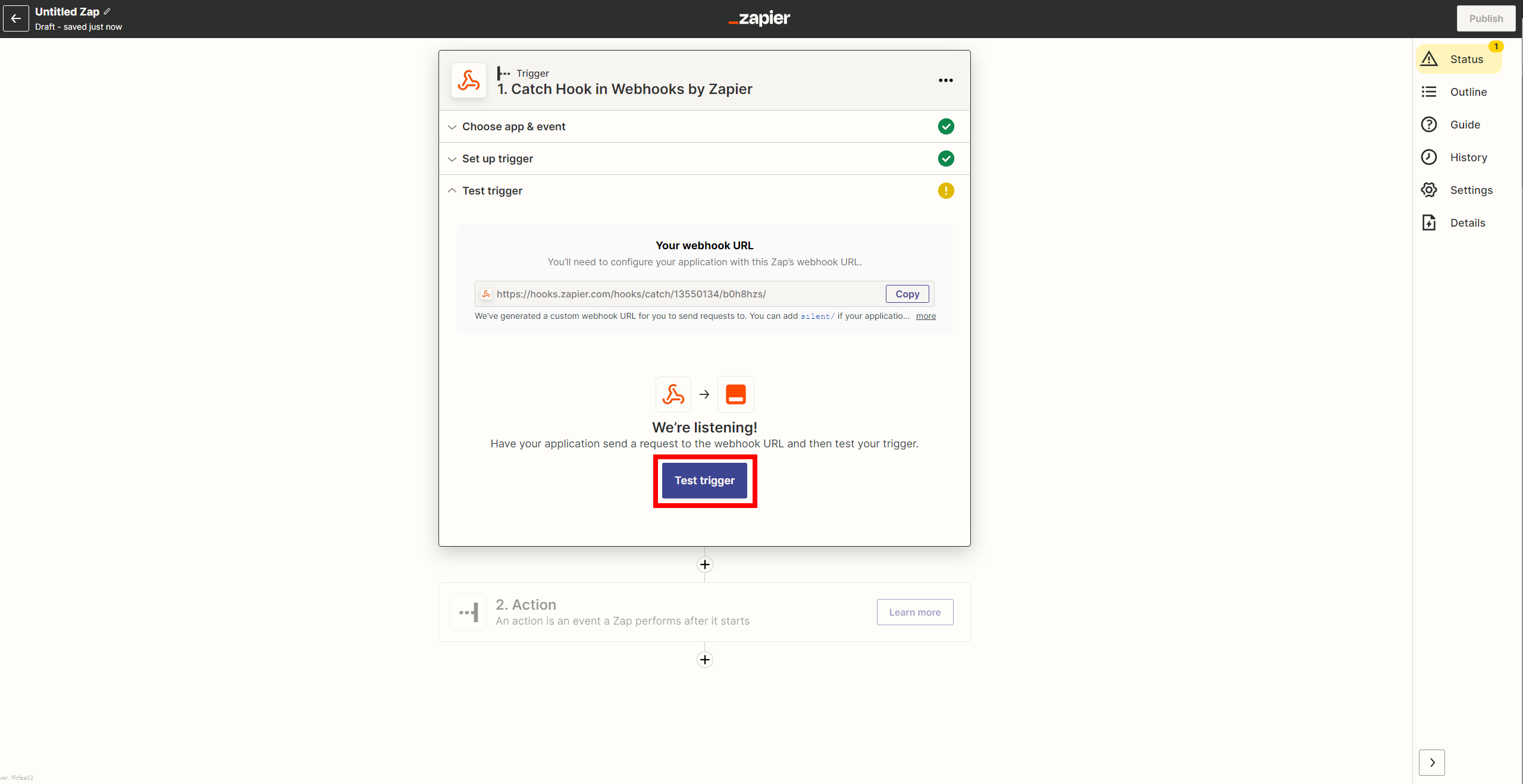
Task: Click the back arrow icon
Action: click(16, 18)
